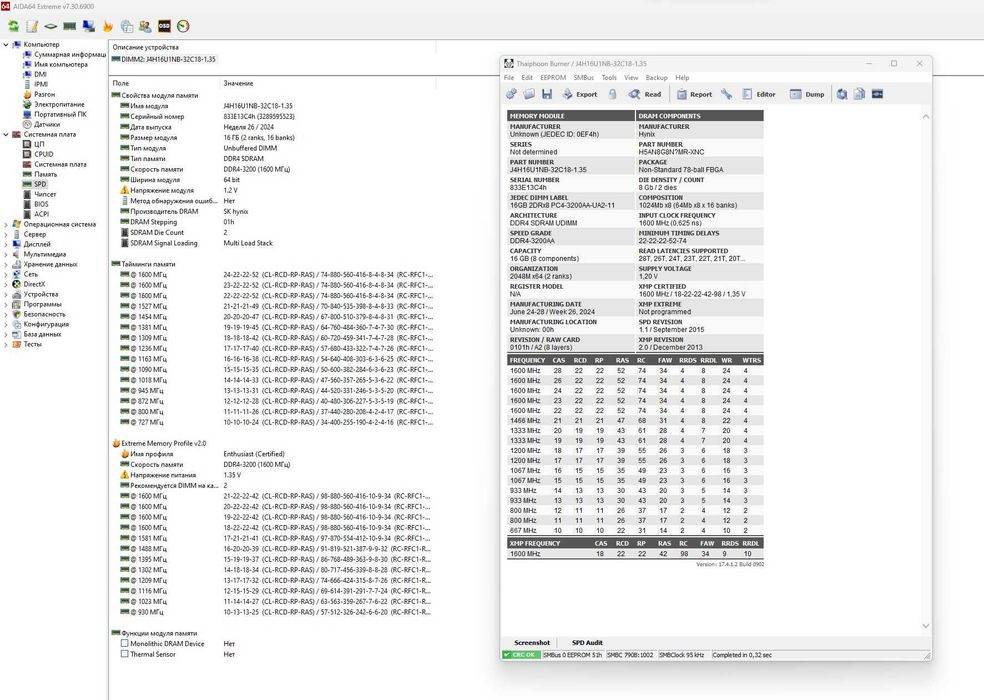Click the users icon in AIDA64 toolbar
The height and width of the screenshot is (700, 984).
click(x=145, y=26)
